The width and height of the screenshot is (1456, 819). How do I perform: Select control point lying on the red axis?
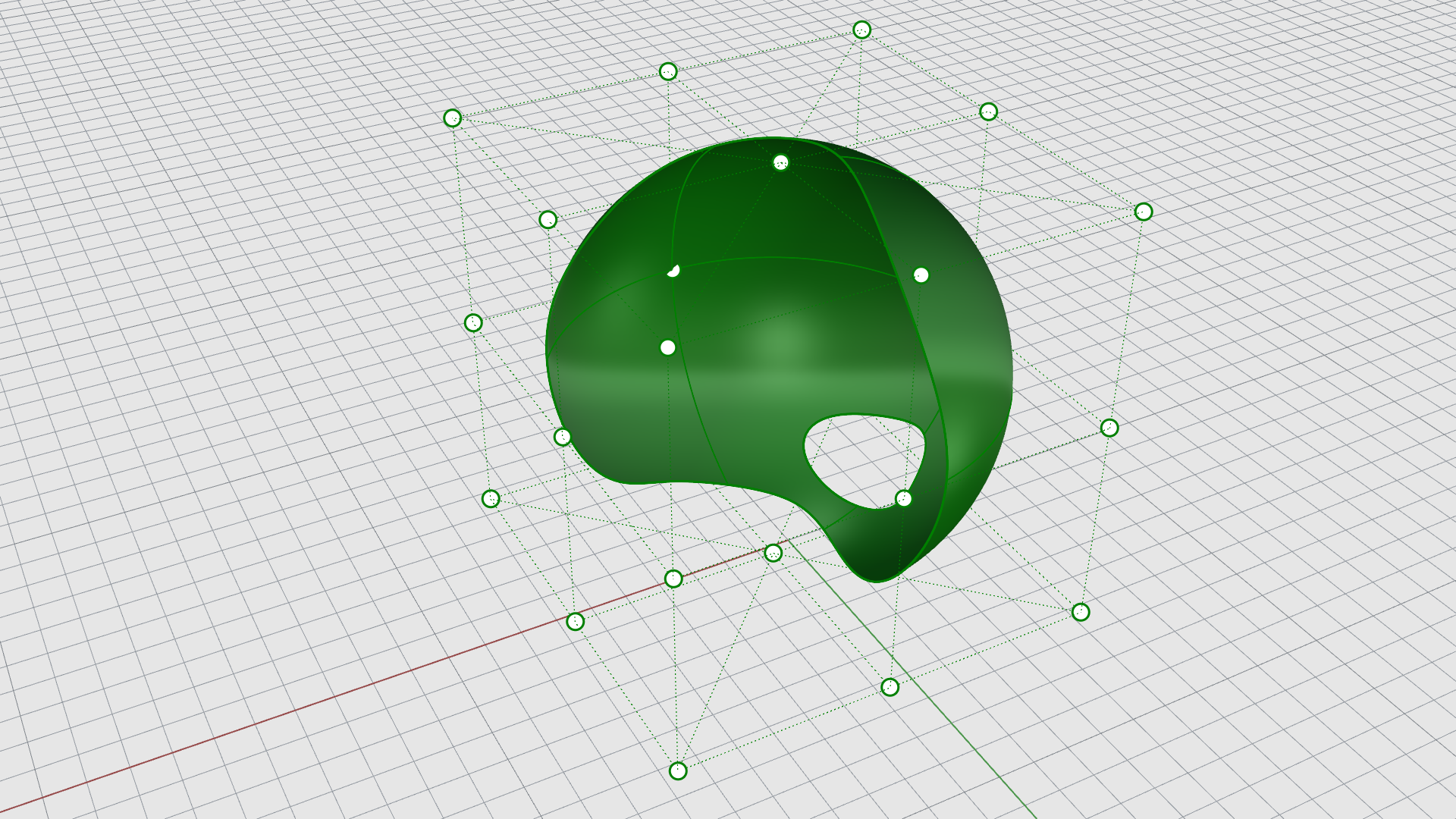(673, 579)
